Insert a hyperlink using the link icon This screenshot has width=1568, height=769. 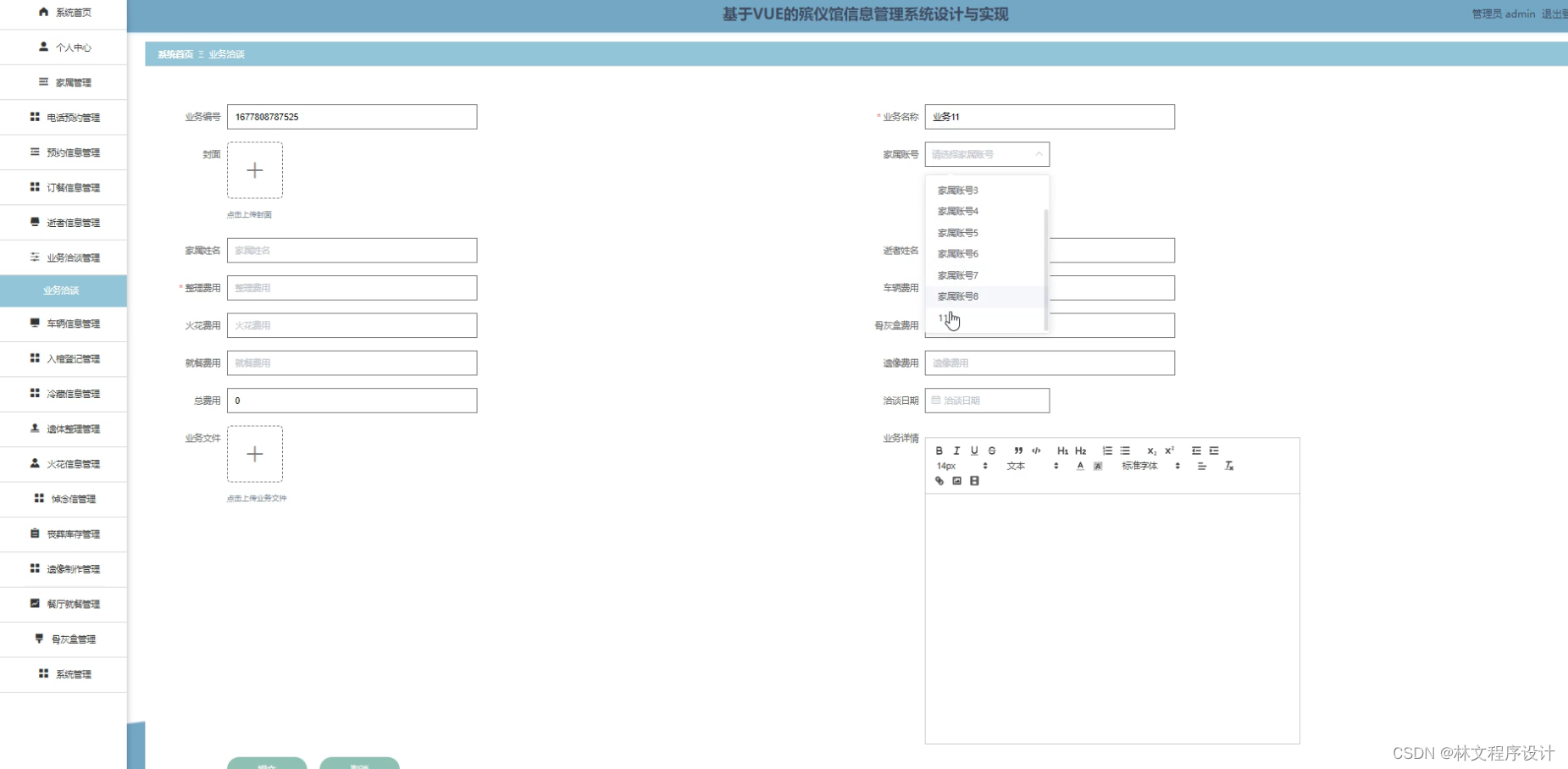(x=939, y=481)
